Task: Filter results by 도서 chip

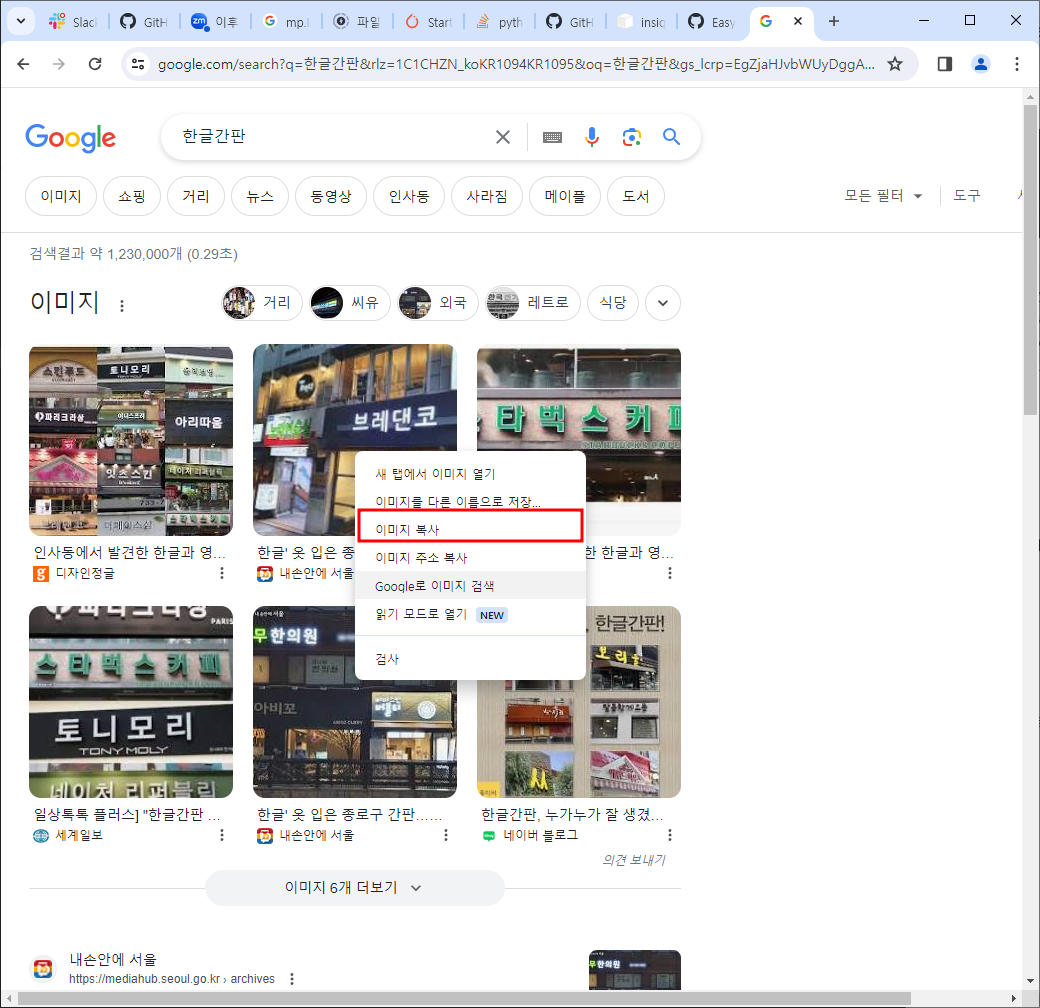Action: click(x=635, y=196)
